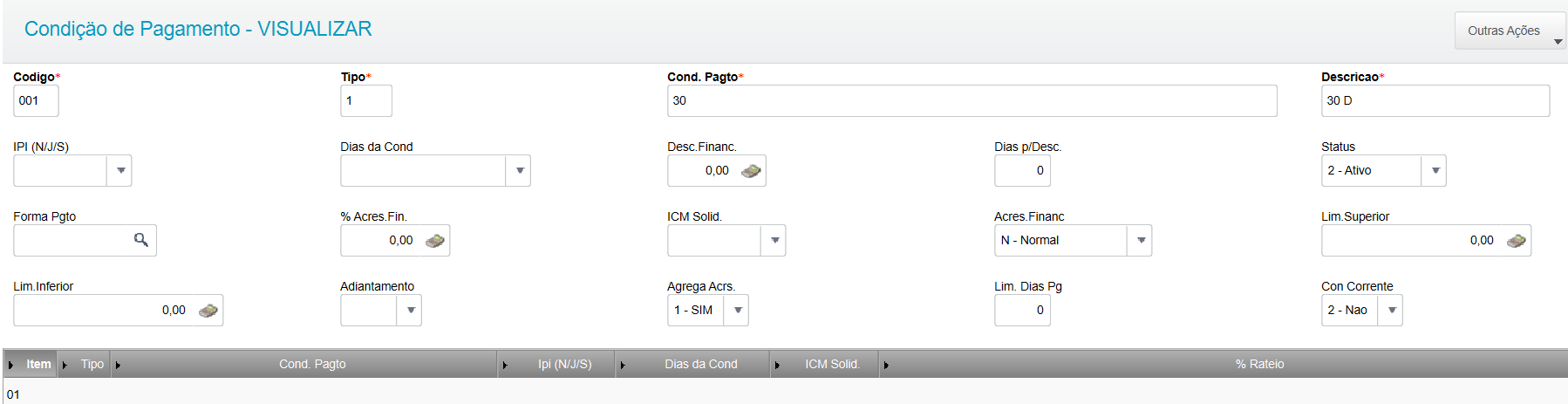Image resolution: width=1568 pixels, height=404 pixels.
Task: Open the Adiantamento dropdown
Action: click(410, 311)
